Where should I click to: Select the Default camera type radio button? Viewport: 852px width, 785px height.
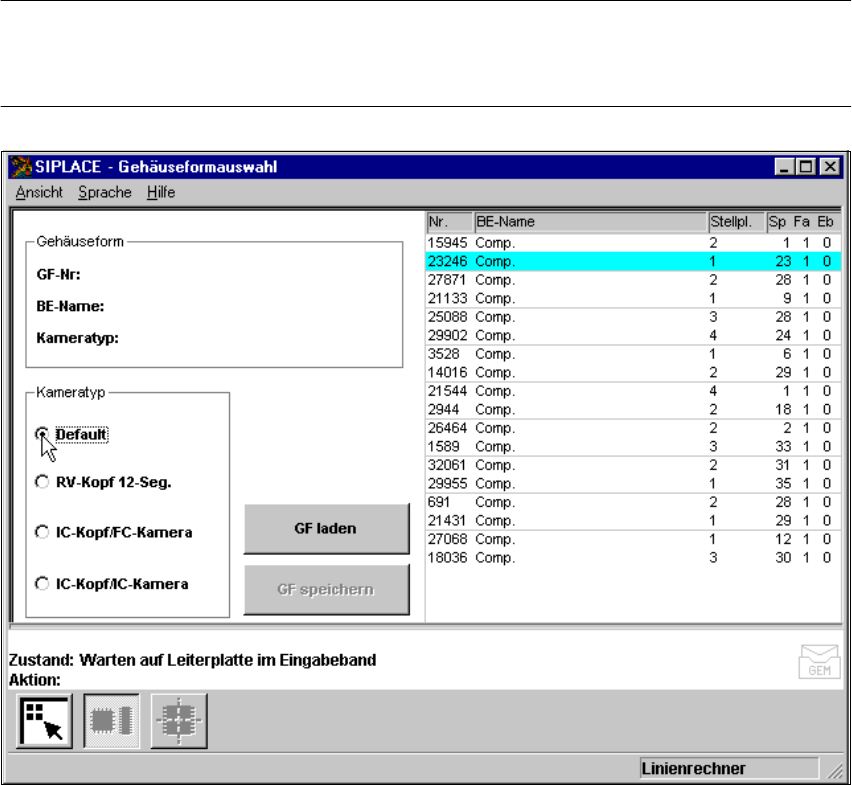42,434
